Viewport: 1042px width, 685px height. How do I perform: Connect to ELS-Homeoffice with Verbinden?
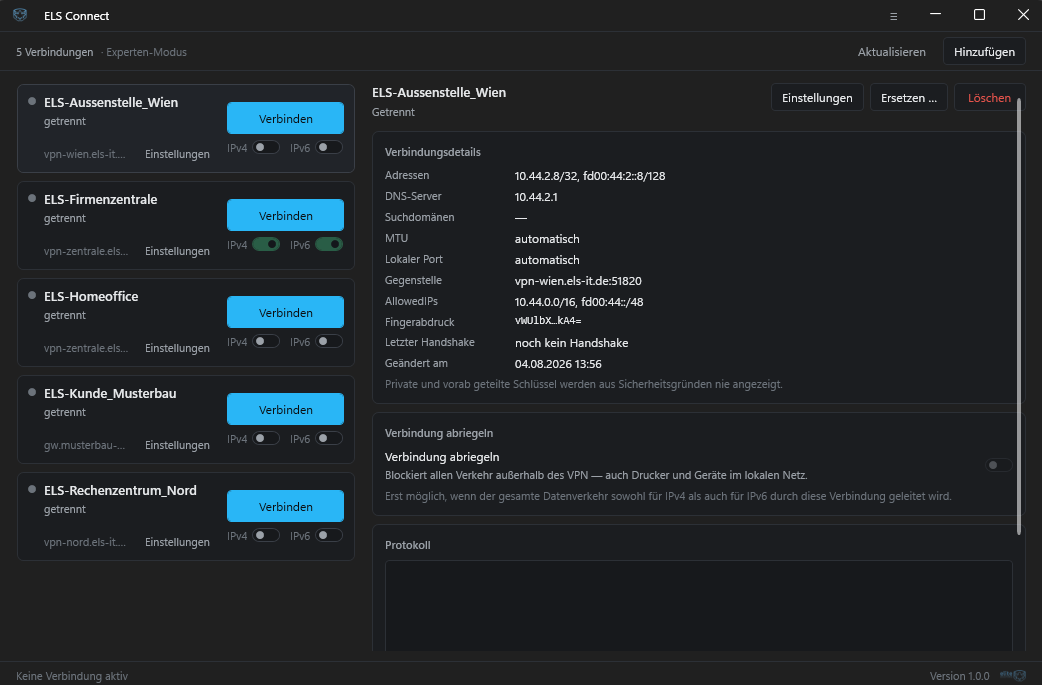[x=285, y=312]
